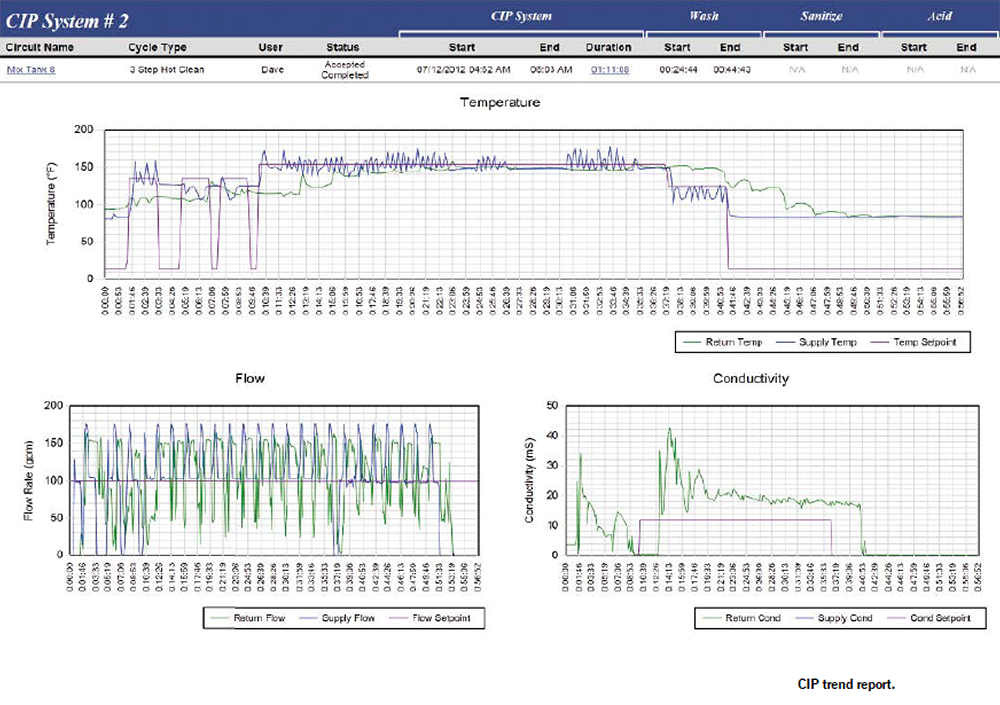Toggle Return Temp legend entry
Image resolution: width=1000 pixels, height=705 pixels.
tap(723, 342)
